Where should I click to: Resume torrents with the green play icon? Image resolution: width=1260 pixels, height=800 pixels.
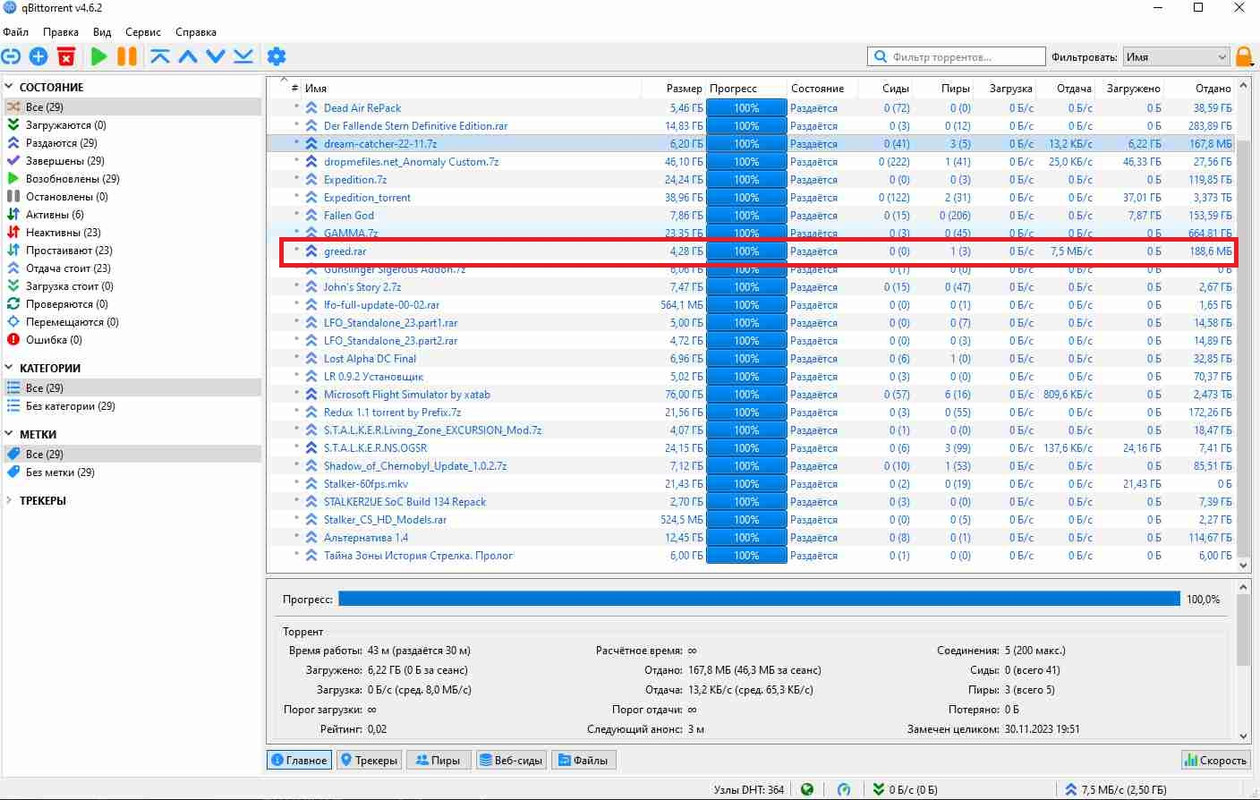[99, 57]
